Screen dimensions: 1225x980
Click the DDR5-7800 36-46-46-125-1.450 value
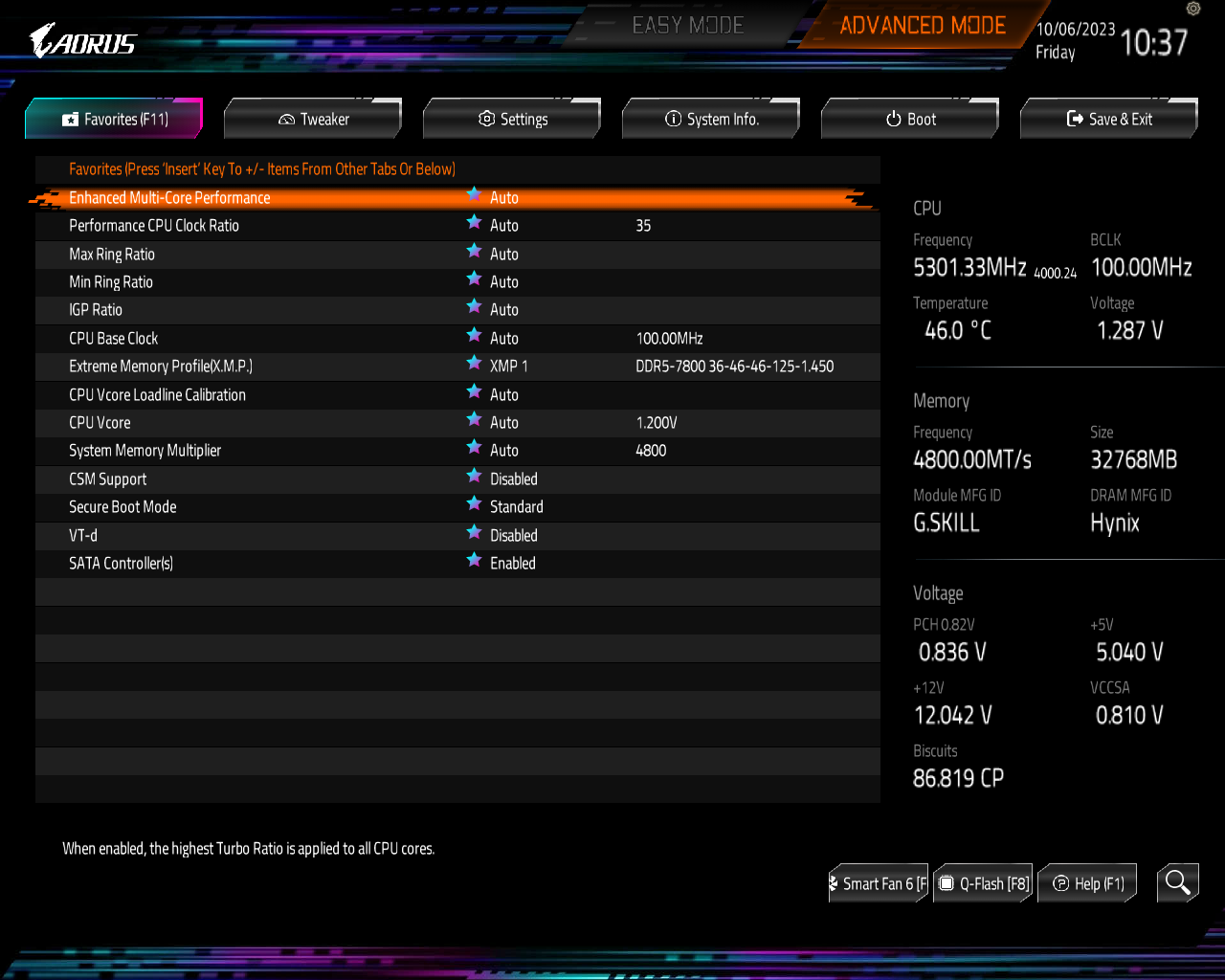[735, 367]
